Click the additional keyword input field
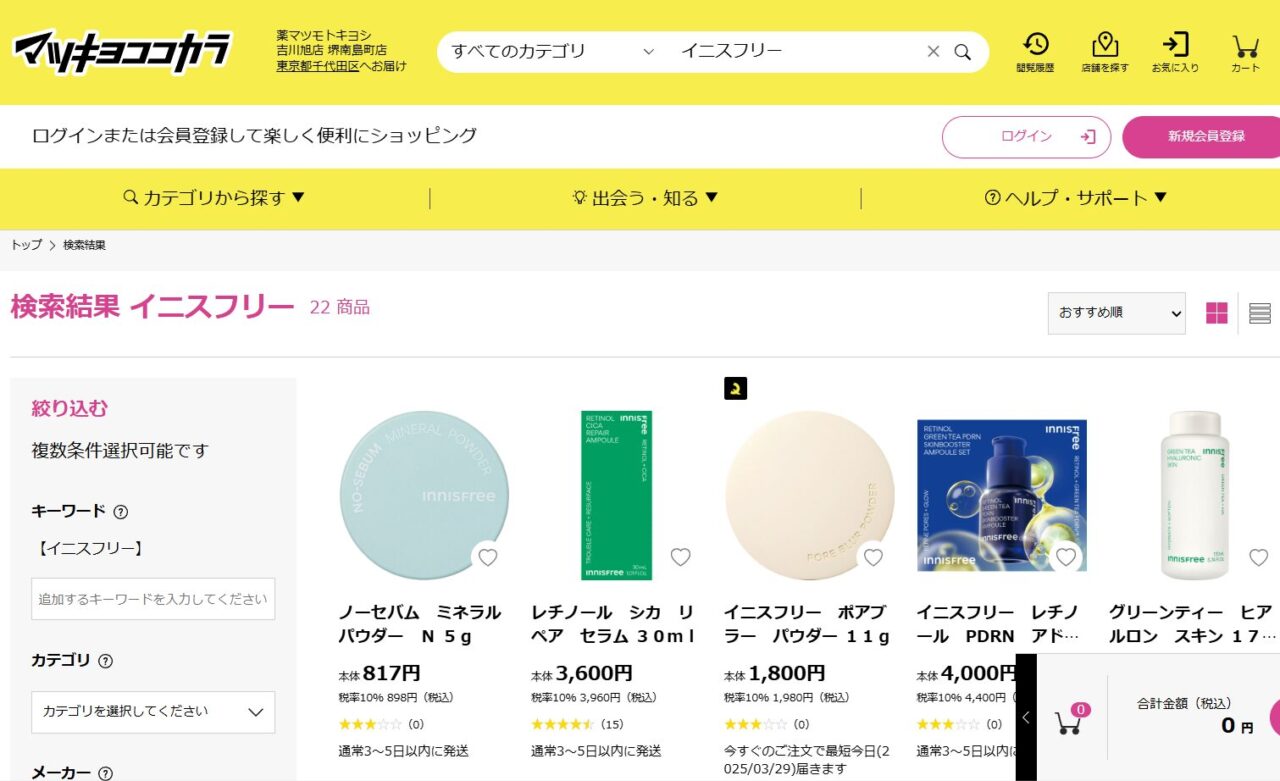 153,599
